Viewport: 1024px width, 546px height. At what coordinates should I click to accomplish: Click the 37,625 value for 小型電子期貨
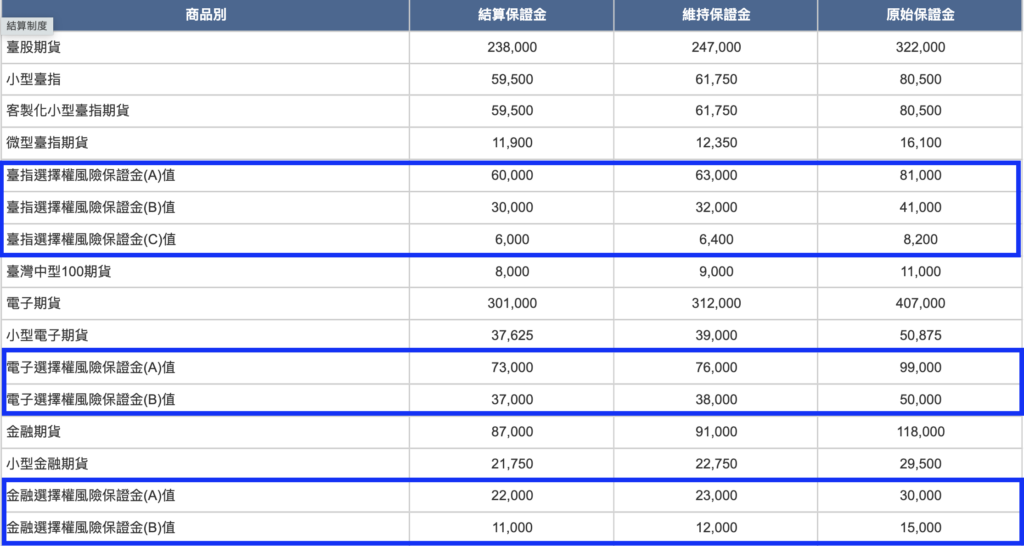pyautogui.click(x=511, y=336)
